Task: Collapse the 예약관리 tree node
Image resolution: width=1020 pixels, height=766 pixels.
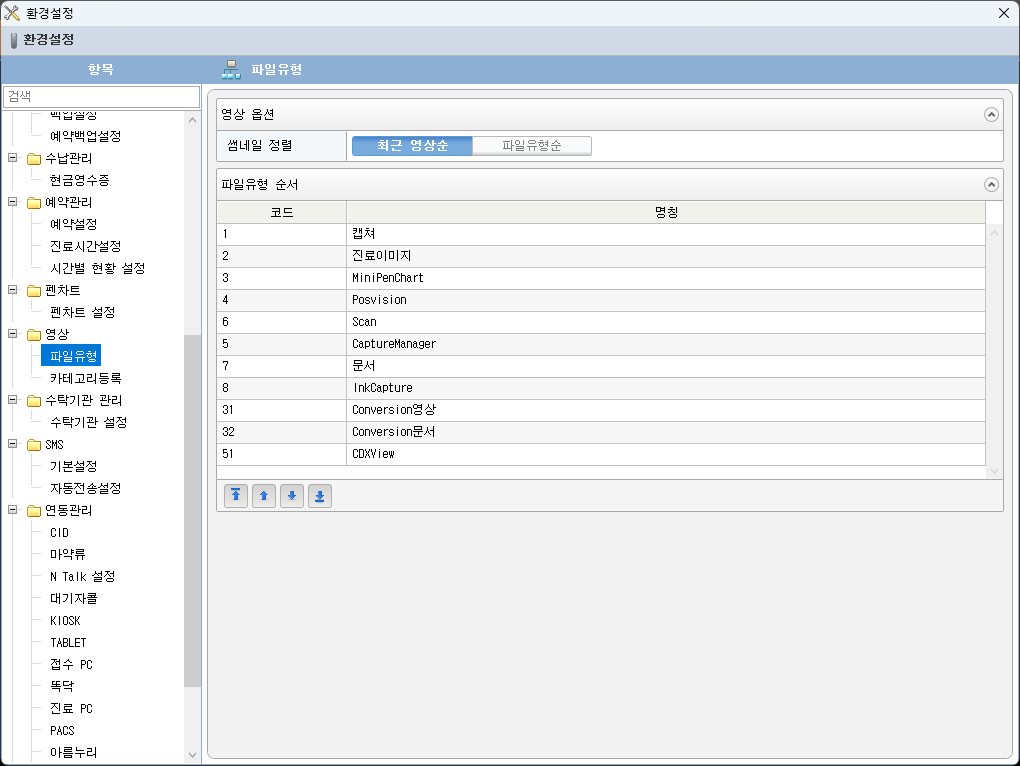Action: [x=13, y=202]
